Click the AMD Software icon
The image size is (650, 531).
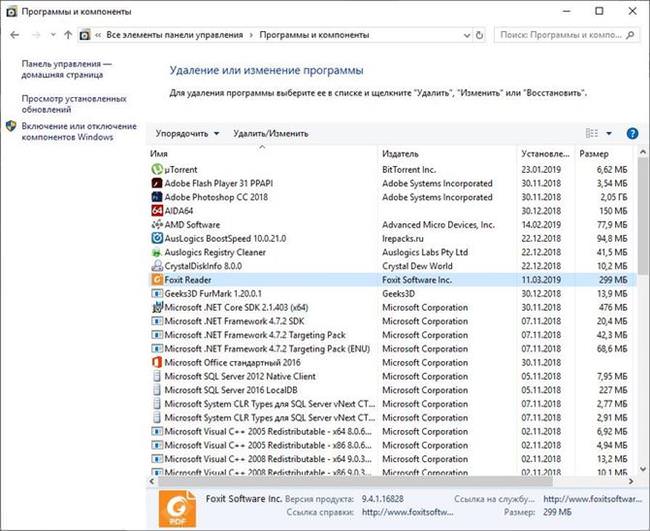(157, 224)
